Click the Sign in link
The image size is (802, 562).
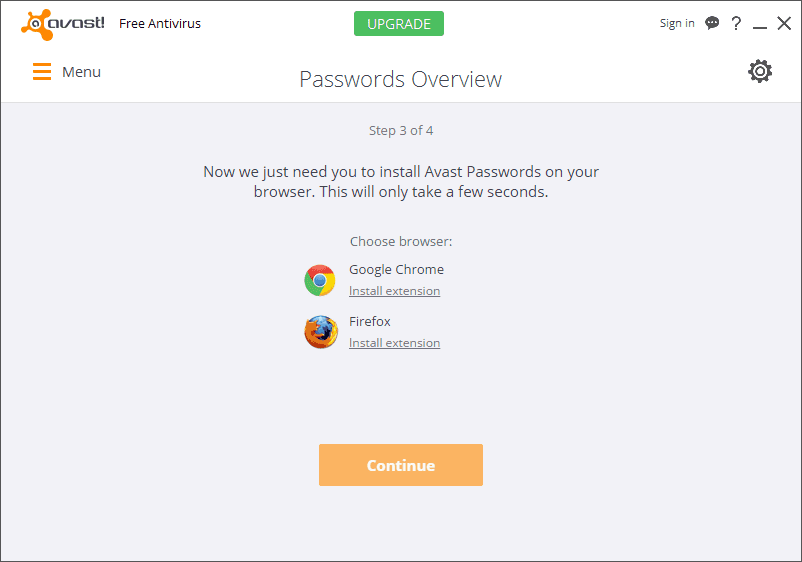(677, 24)
